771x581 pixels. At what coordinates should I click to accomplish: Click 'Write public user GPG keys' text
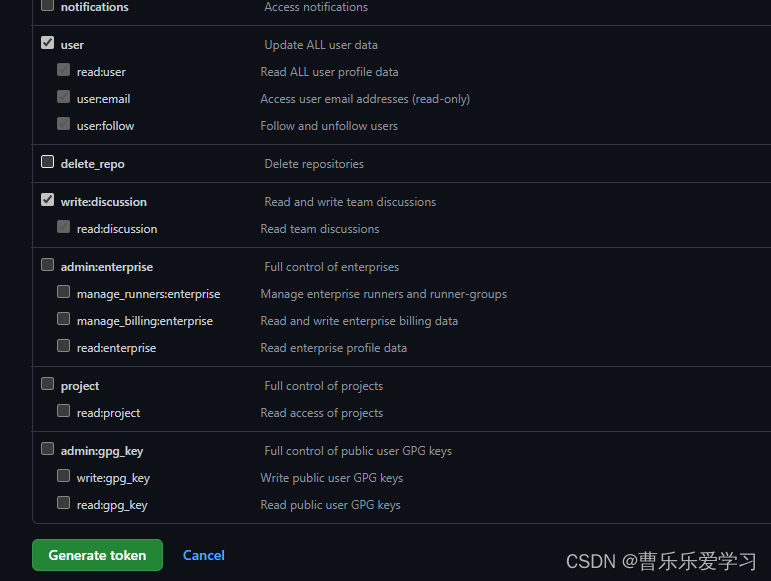pyautogui.click(x=331, y=478)
